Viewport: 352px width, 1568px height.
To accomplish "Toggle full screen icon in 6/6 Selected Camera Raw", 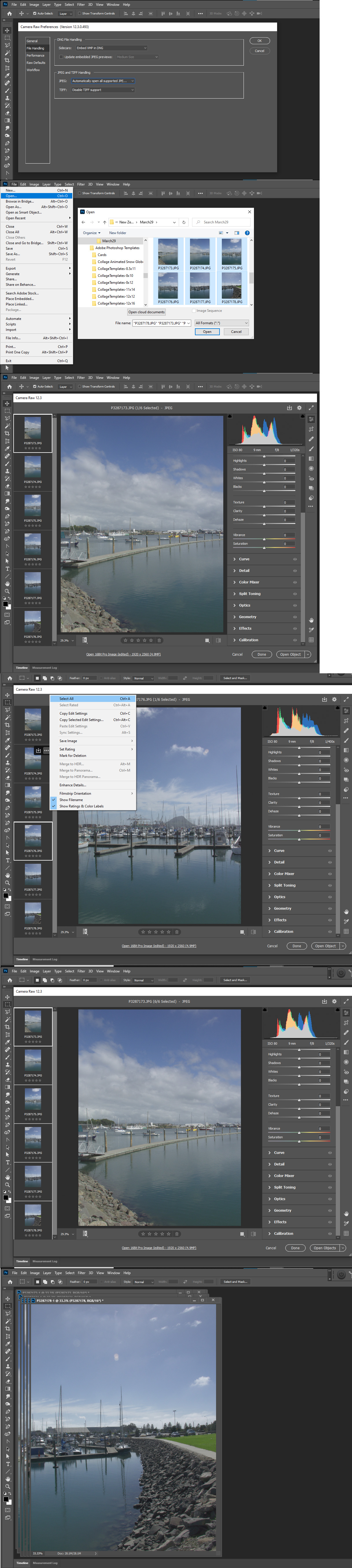I will pyautogui.click(x=346, y=1001).
